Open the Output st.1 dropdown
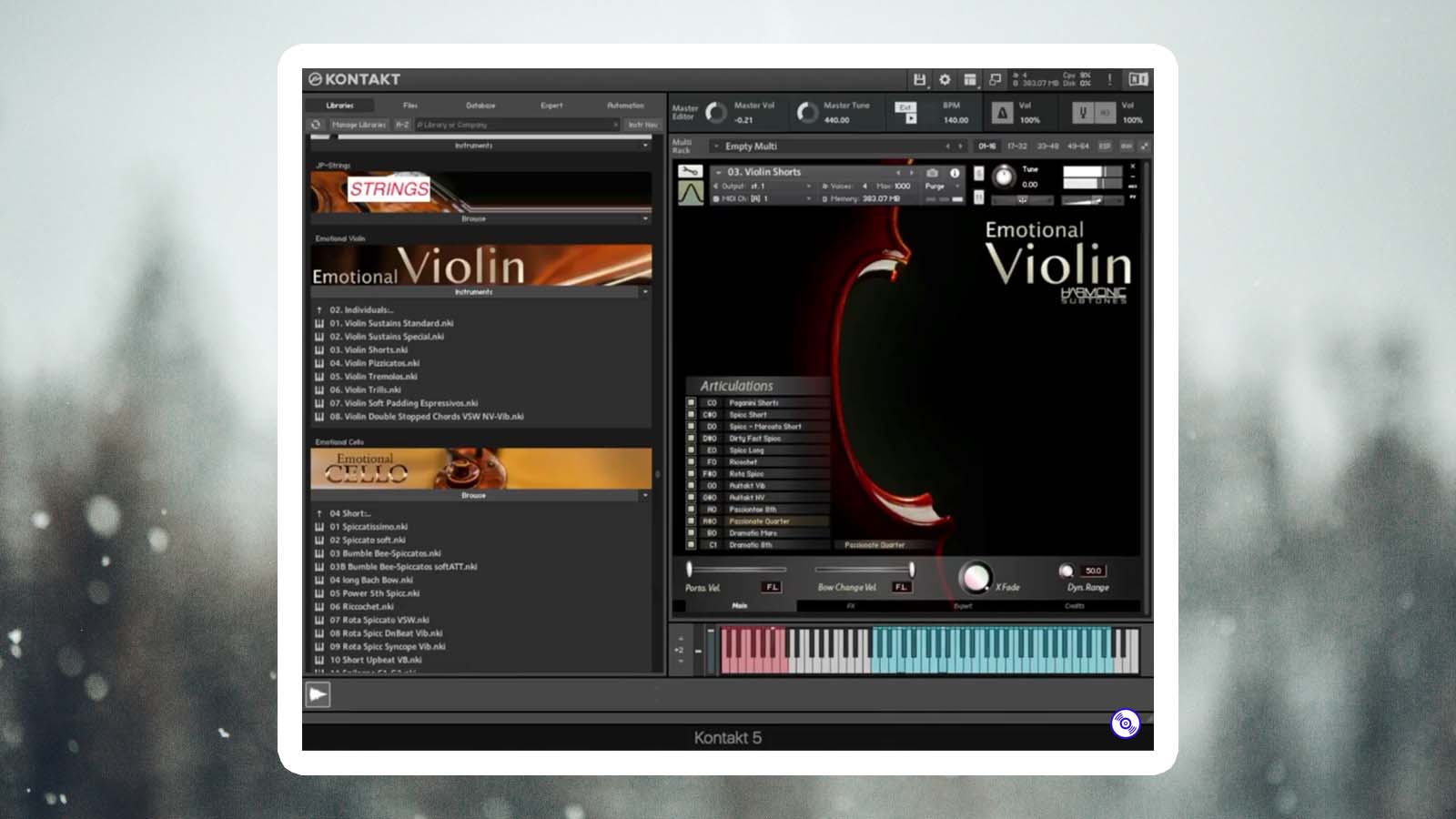 (808, 186)
